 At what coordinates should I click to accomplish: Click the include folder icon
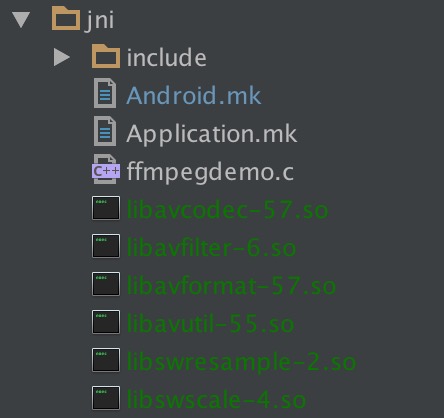[106, 56]
